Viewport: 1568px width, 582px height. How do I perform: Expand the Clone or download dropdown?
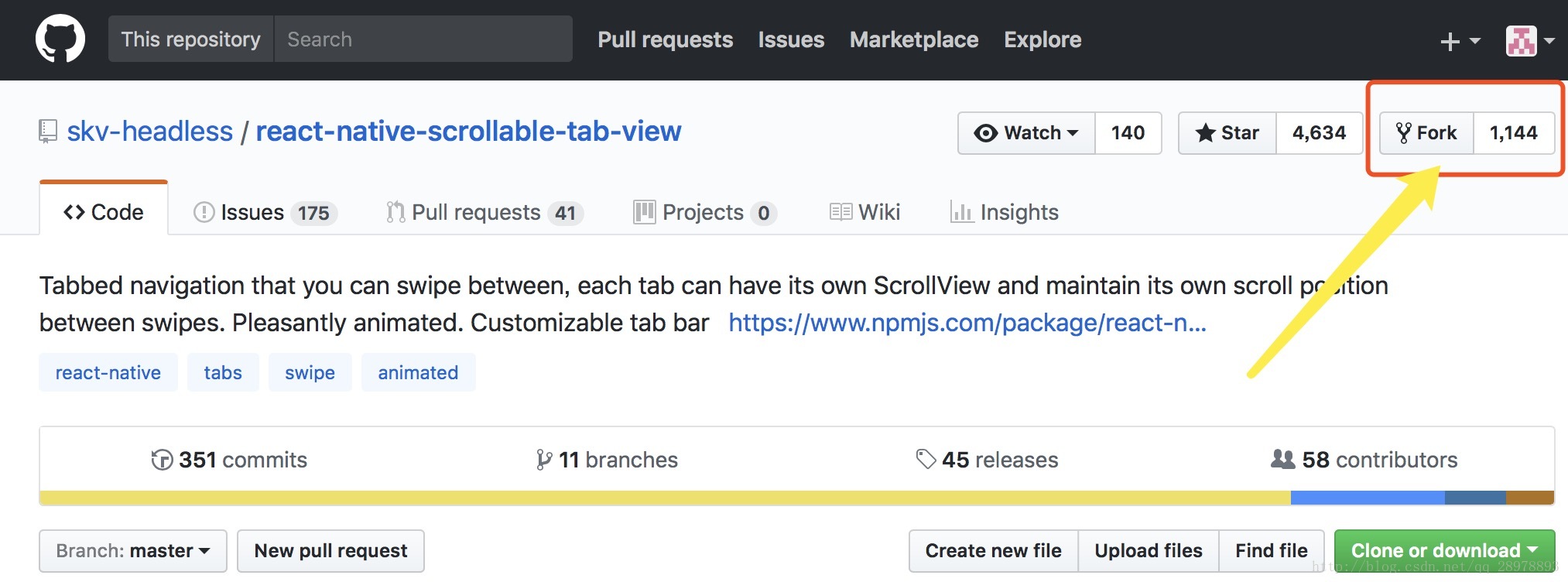1444,551
